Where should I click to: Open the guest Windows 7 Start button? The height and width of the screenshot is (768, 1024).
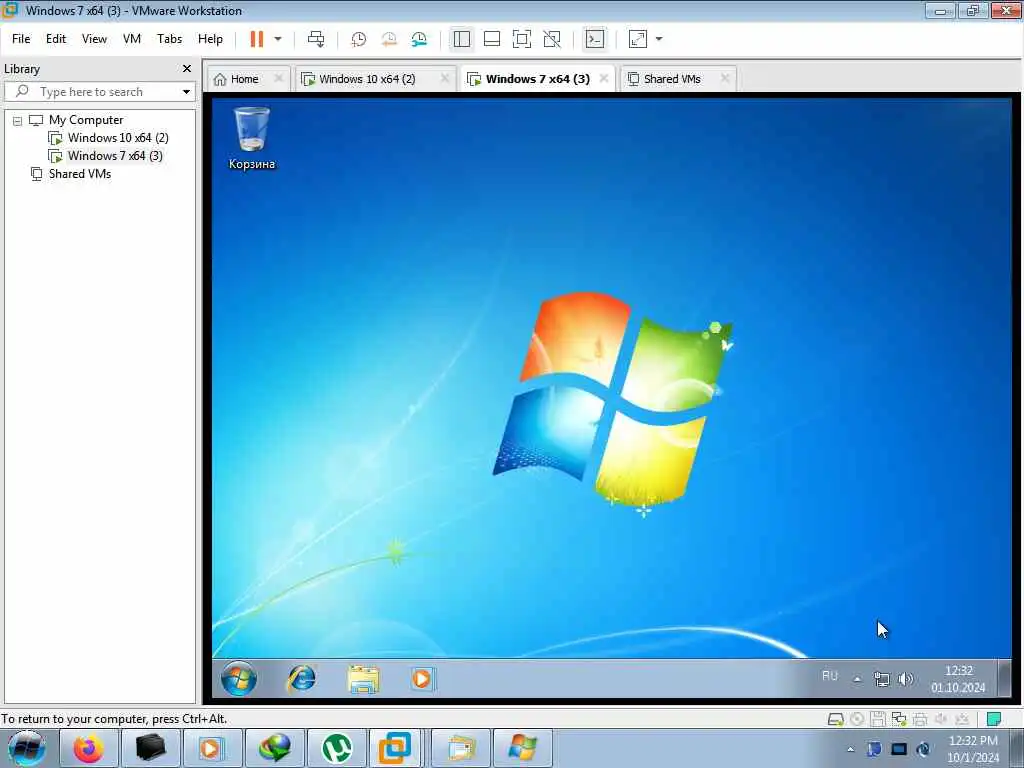(x=239, y=679)
